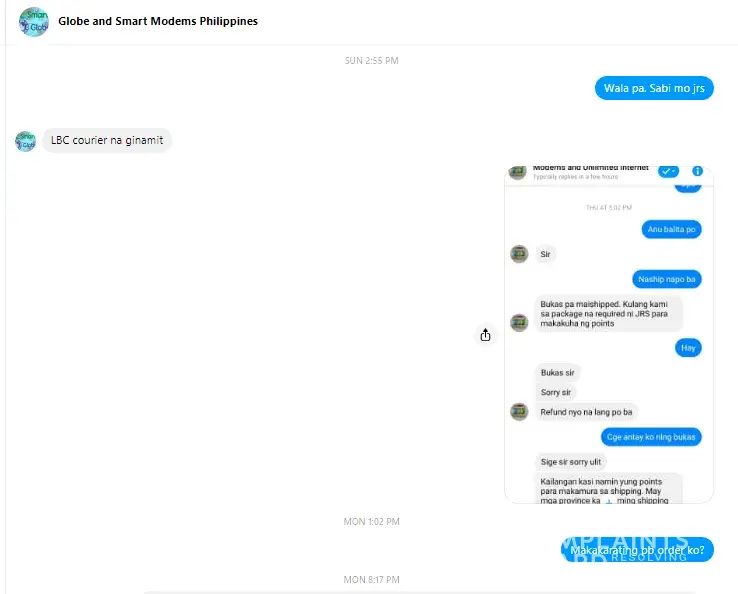The image size is (738, 594).
Task: Click the 'Anu balita po' bubble
Action: [671, 229]
